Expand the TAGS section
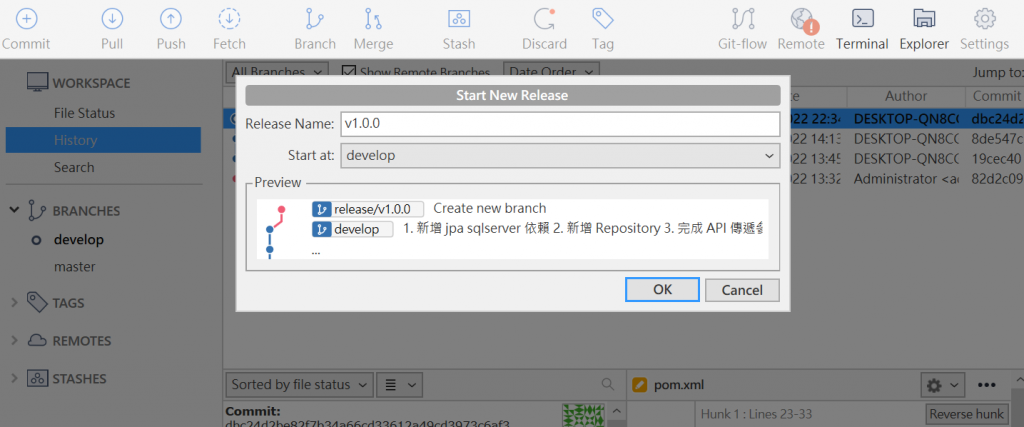Viewport: 1024px width, 427px height. (14, 303)
